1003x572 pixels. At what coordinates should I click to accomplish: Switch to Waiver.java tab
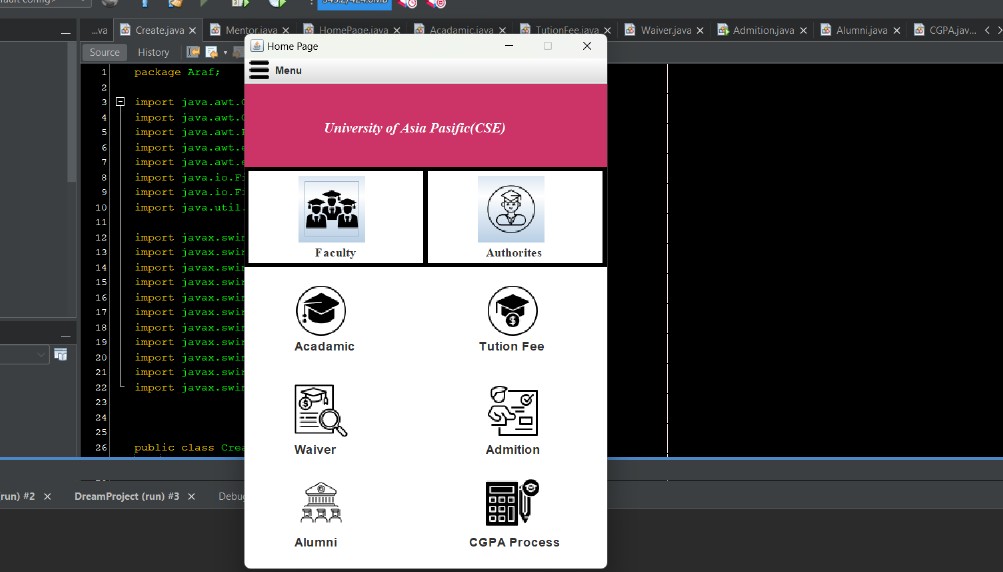pyautogui.click(x=666, y=30)
